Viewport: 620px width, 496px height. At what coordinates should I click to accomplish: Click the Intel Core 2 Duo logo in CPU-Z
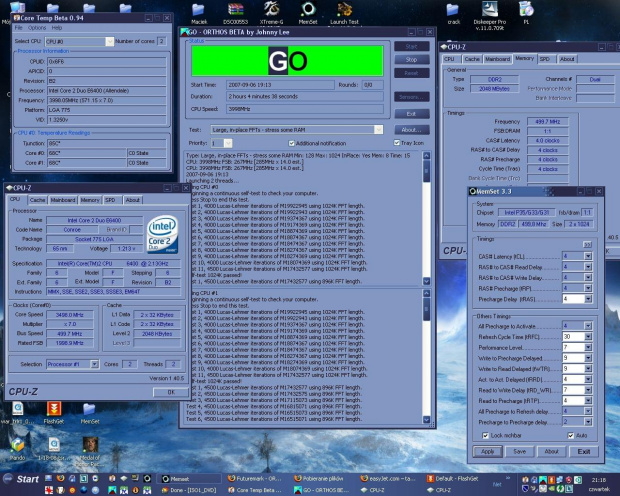163,234
